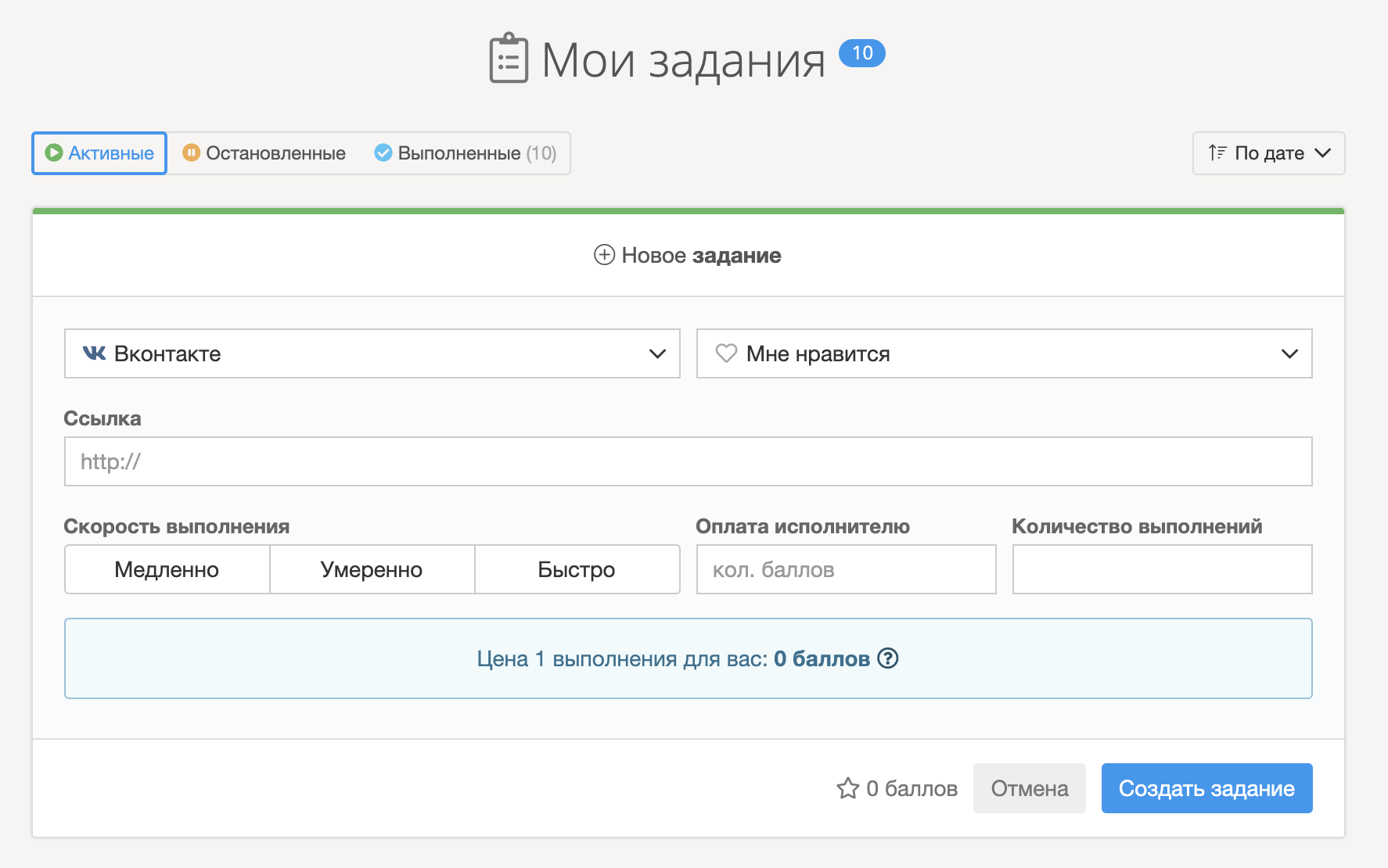Click the orange pause icon on Остановленные
Viewport: 1388px width, 868px height.
pyautogui.click(x=192, y=152)
